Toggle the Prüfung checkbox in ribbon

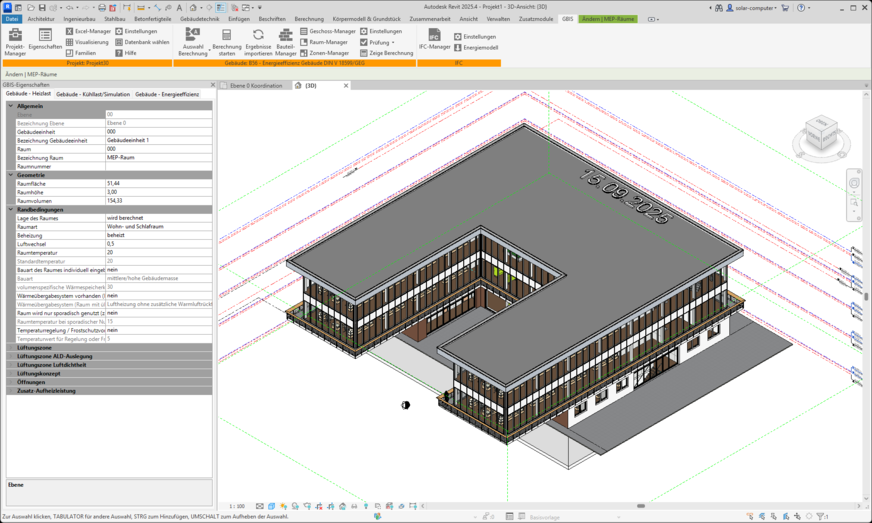tap(364, 42)
